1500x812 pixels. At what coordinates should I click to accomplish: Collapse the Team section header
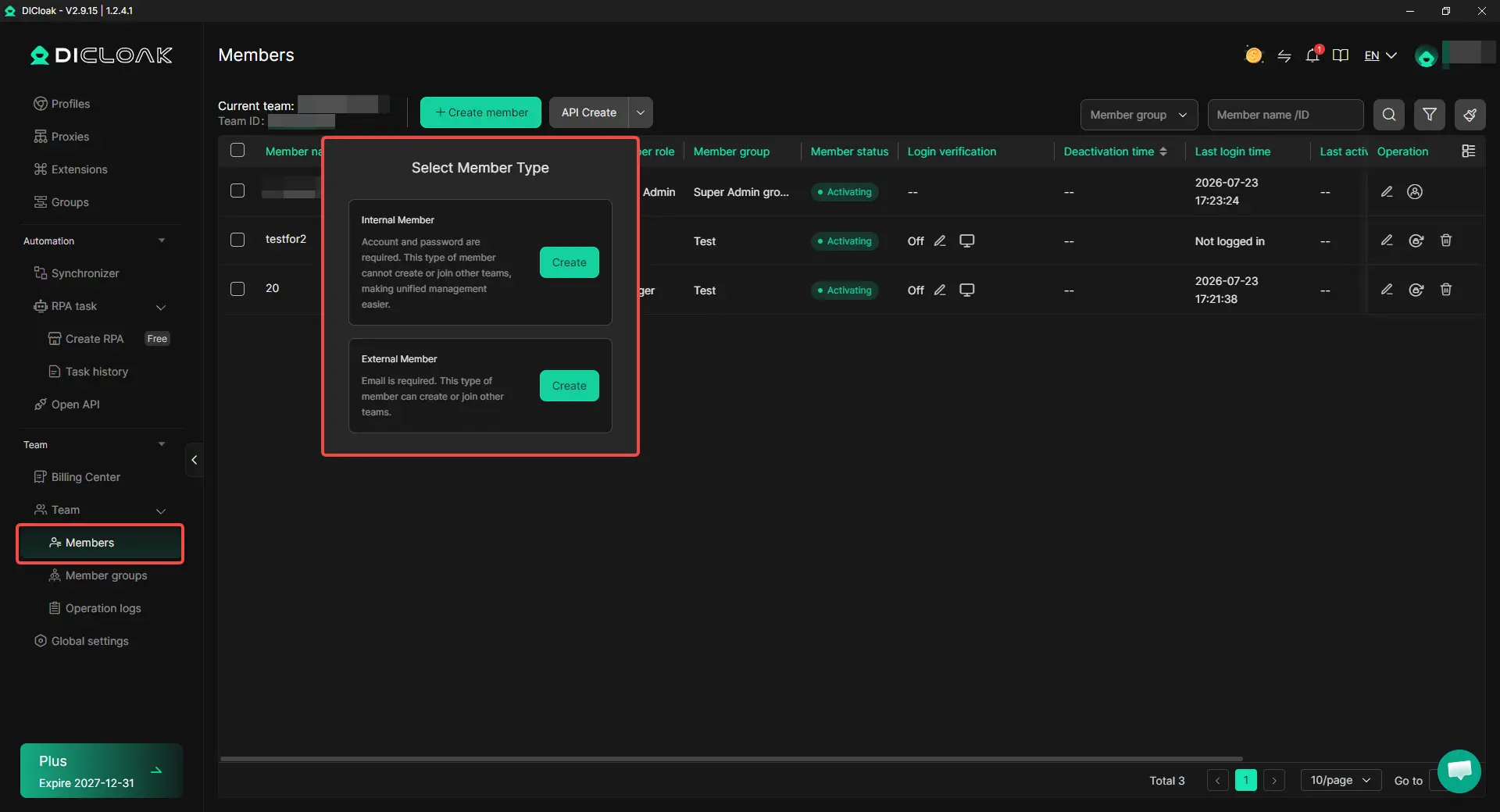click(162, 444)
